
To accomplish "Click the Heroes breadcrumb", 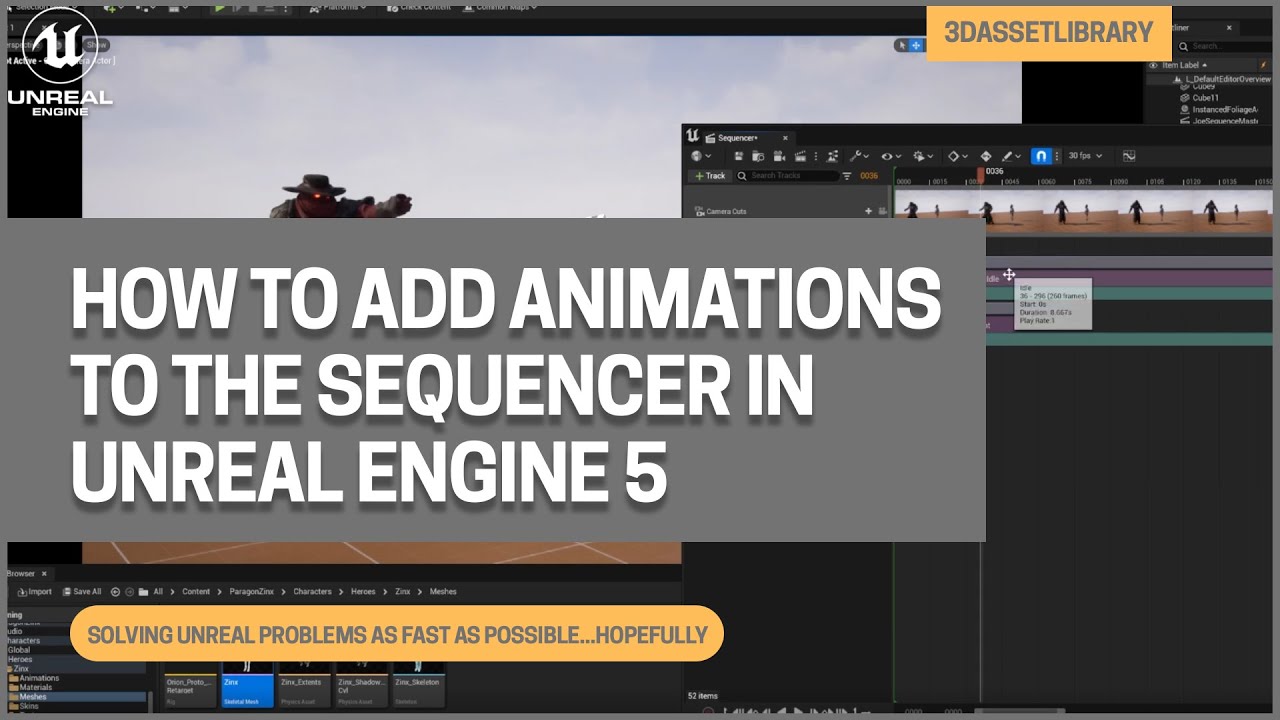I will (363, 592).
